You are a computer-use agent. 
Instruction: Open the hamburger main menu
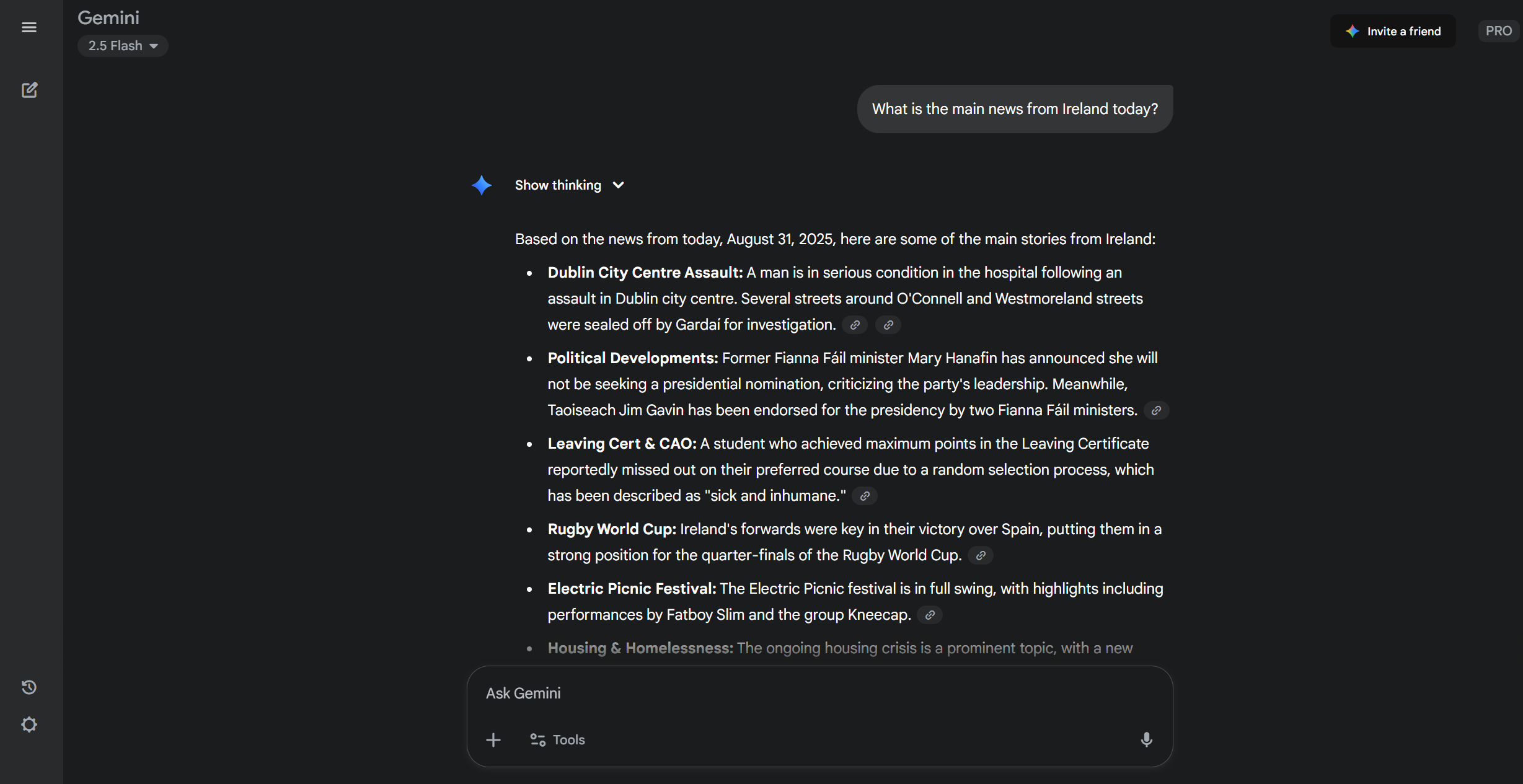29,27
